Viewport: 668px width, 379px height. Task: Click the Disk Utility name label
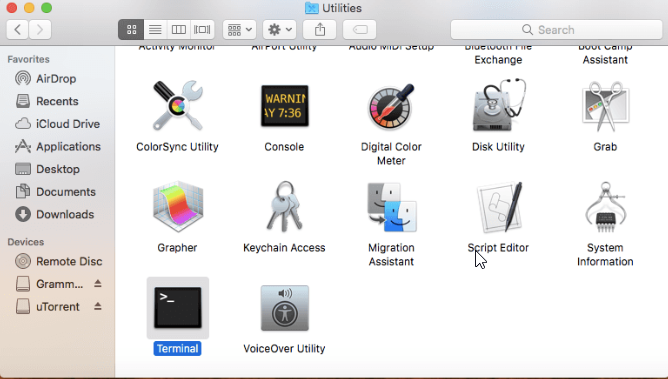pos(498,146)
